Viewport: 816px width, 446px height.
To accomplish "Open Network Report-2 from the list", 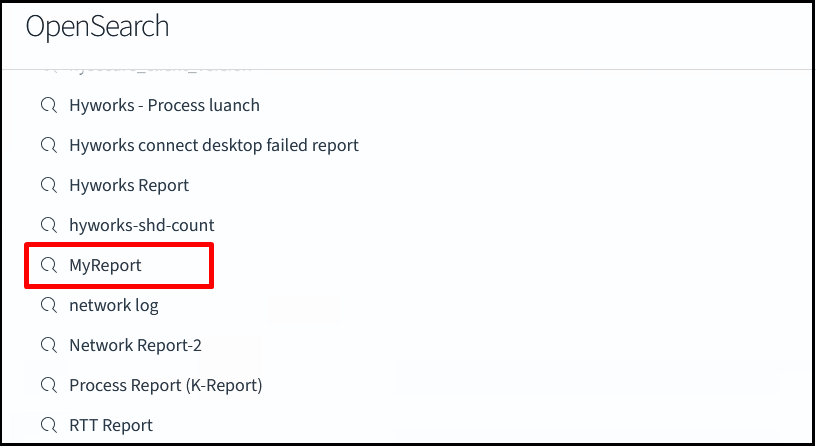I will tap(135, 345).
